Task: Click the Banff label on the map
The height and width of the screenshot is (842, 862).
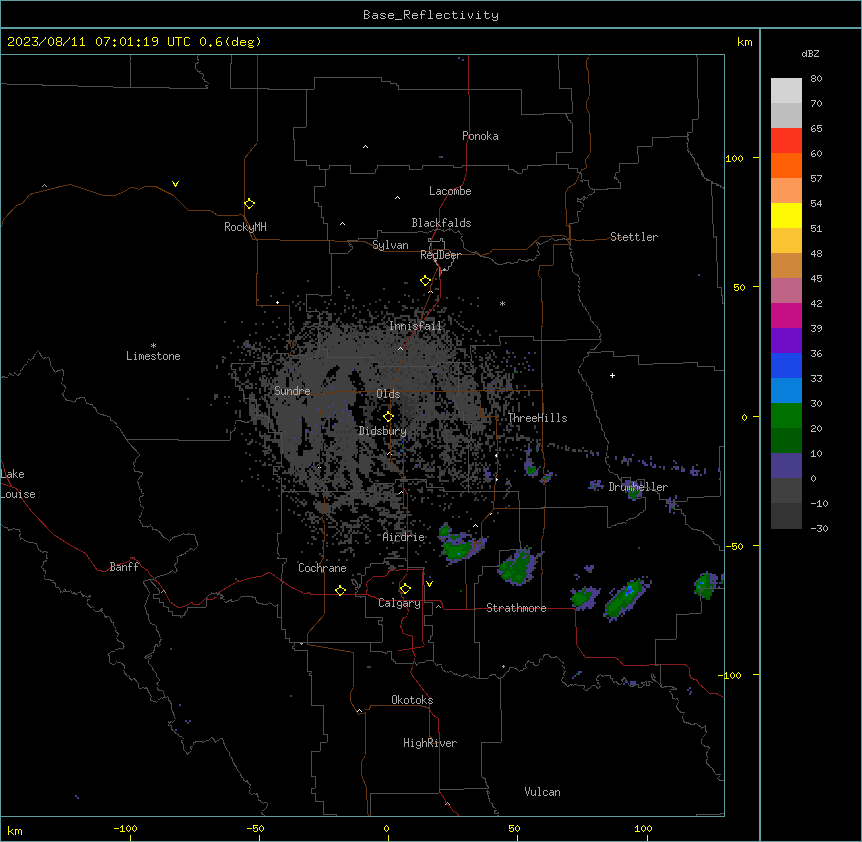Action: [124, 567]
